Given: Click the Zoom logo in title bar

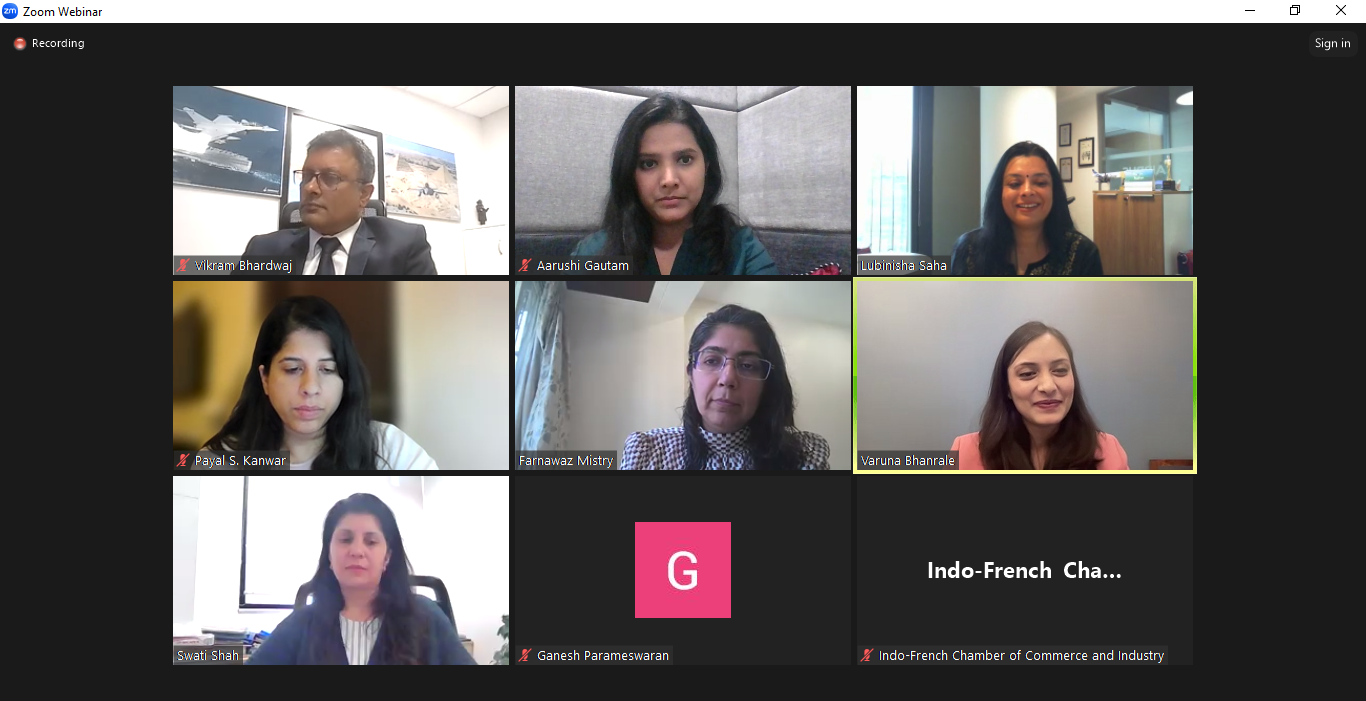Looking at the screenshot, I should [10, 11].
